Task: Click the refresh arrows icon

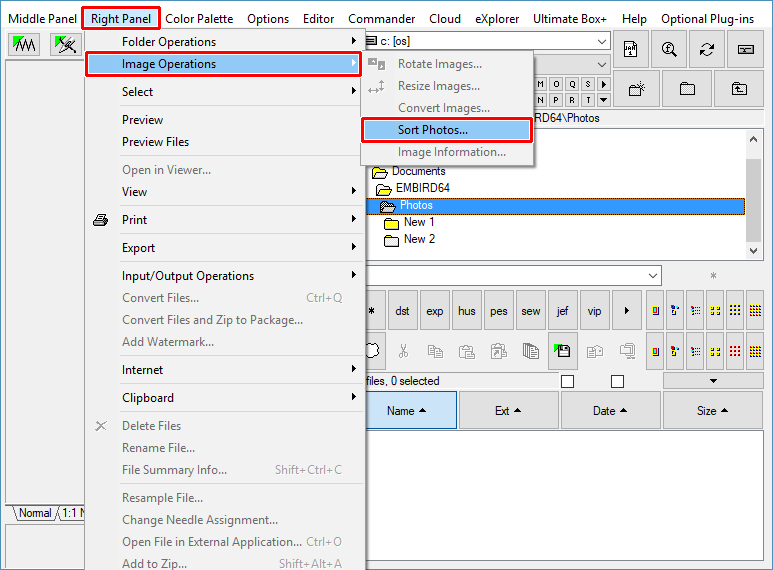Action: tap(707, 48)
